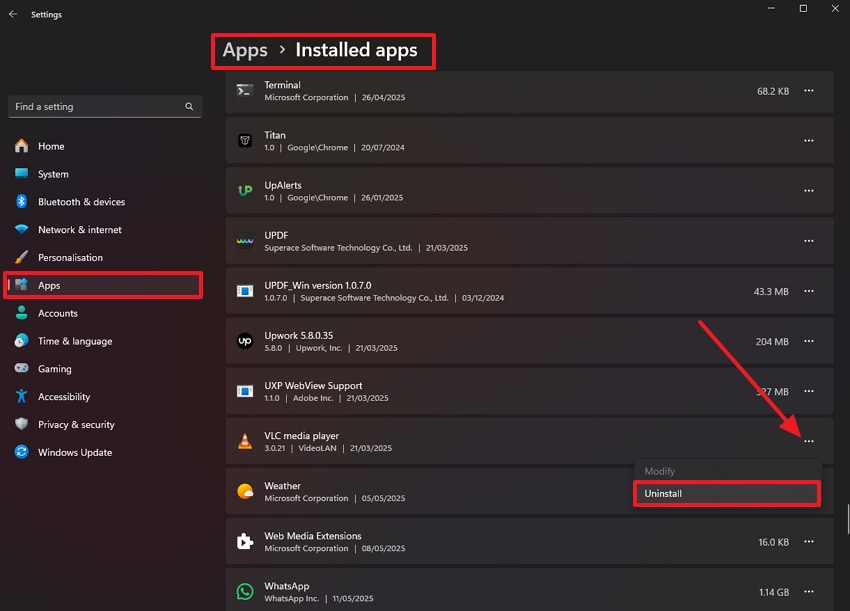
Task: Open more options for Terminal
Action: tap(809, 91)
